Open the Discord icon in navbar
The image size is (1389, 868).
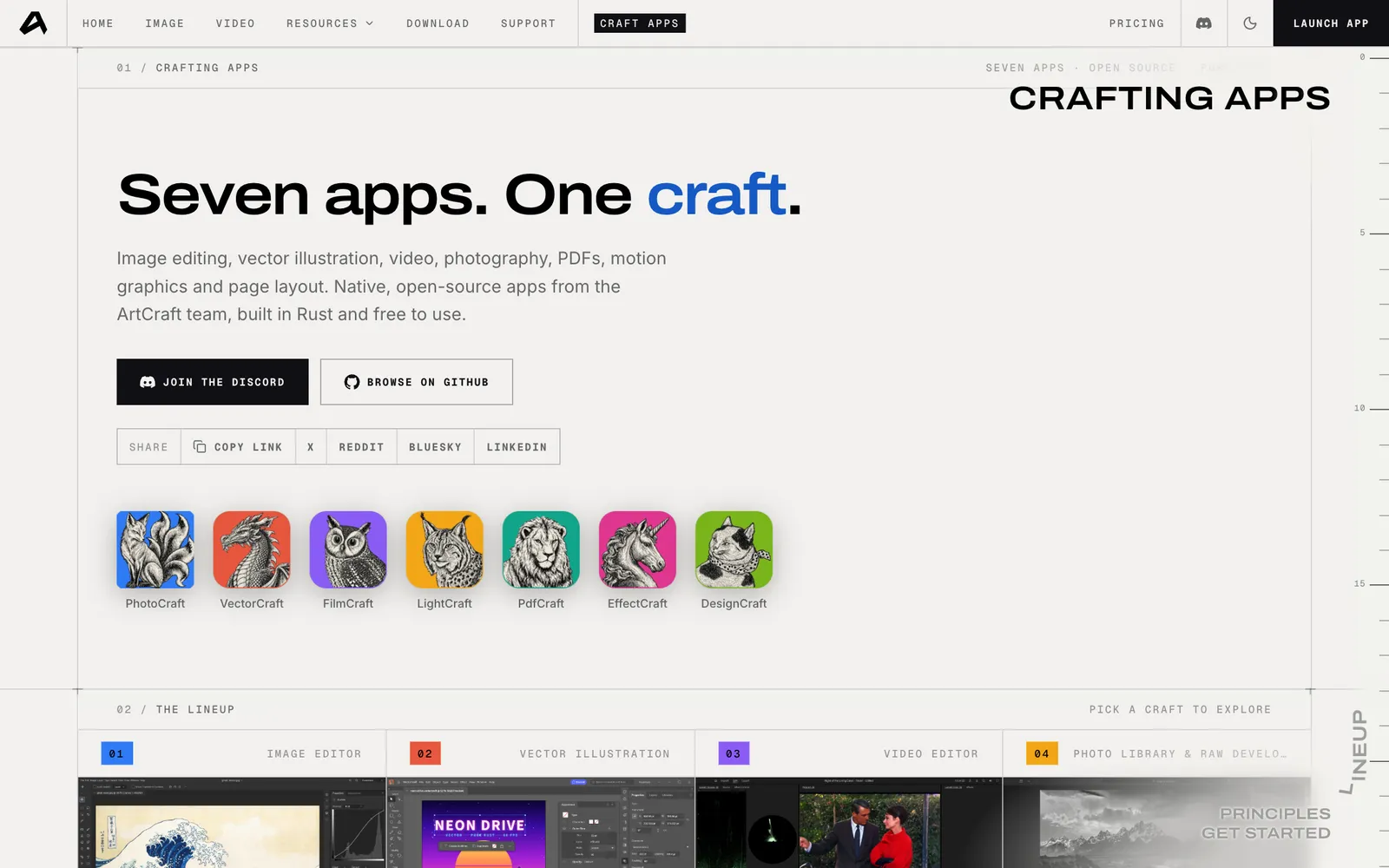tap(1203, 23)
